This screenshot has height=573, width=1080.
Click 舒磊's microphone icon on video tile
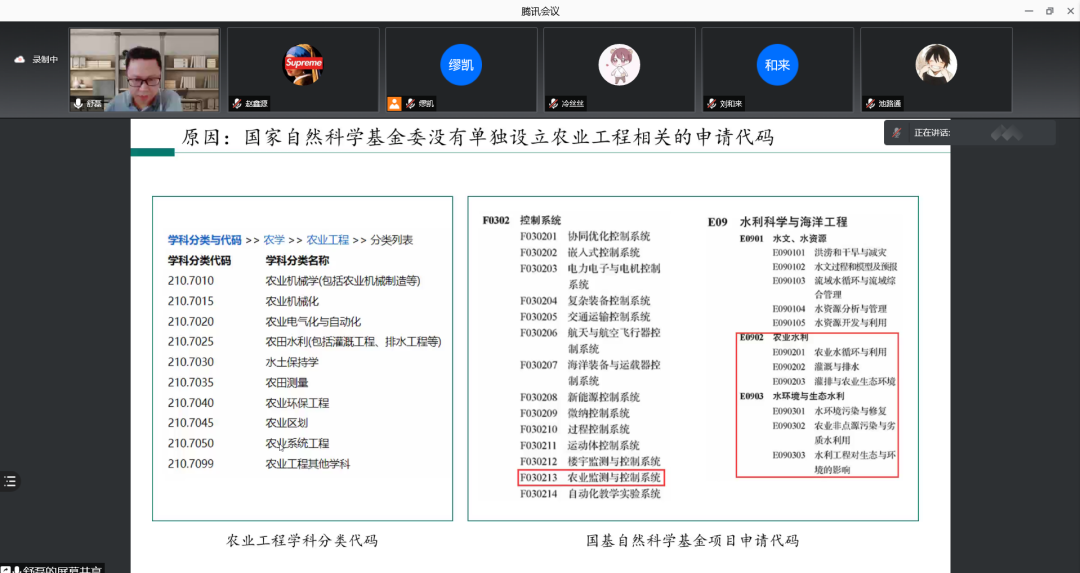(78, 104)
